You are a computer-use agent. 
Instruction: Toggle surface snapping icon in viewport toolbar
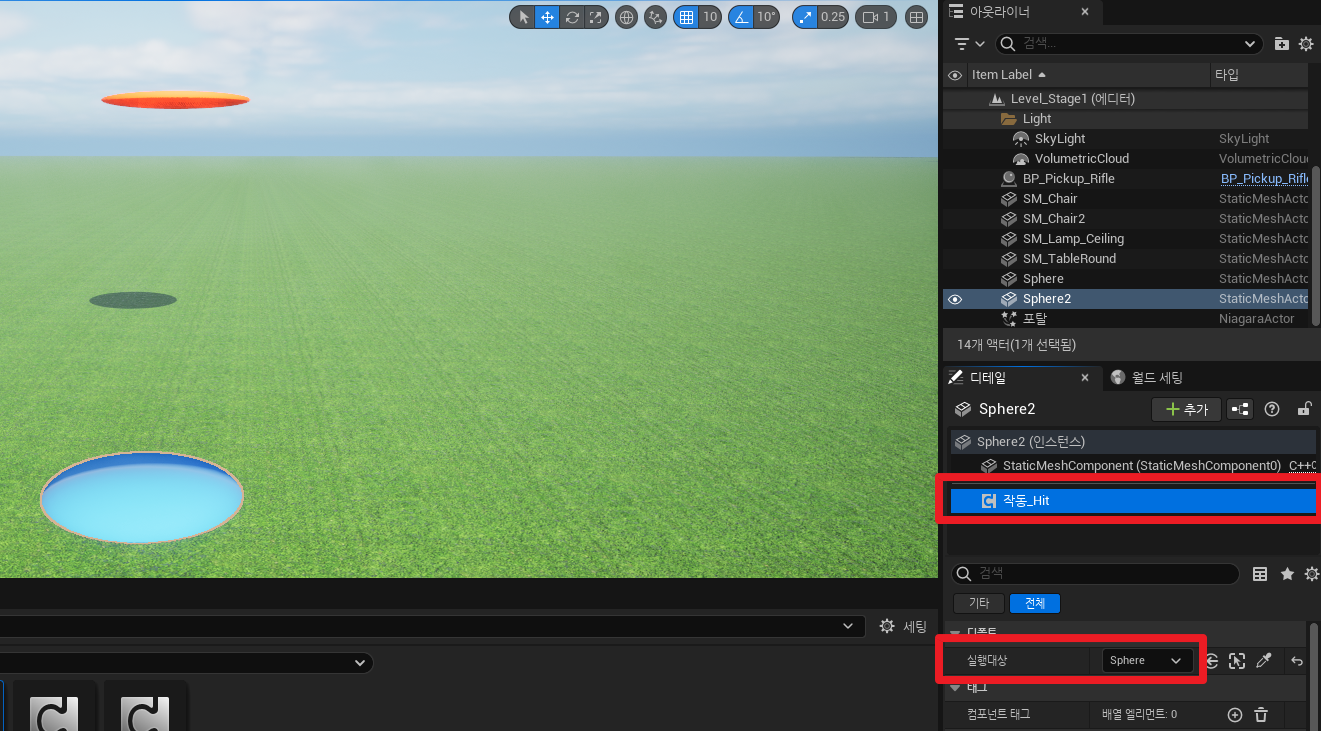[x=656, y=17]
